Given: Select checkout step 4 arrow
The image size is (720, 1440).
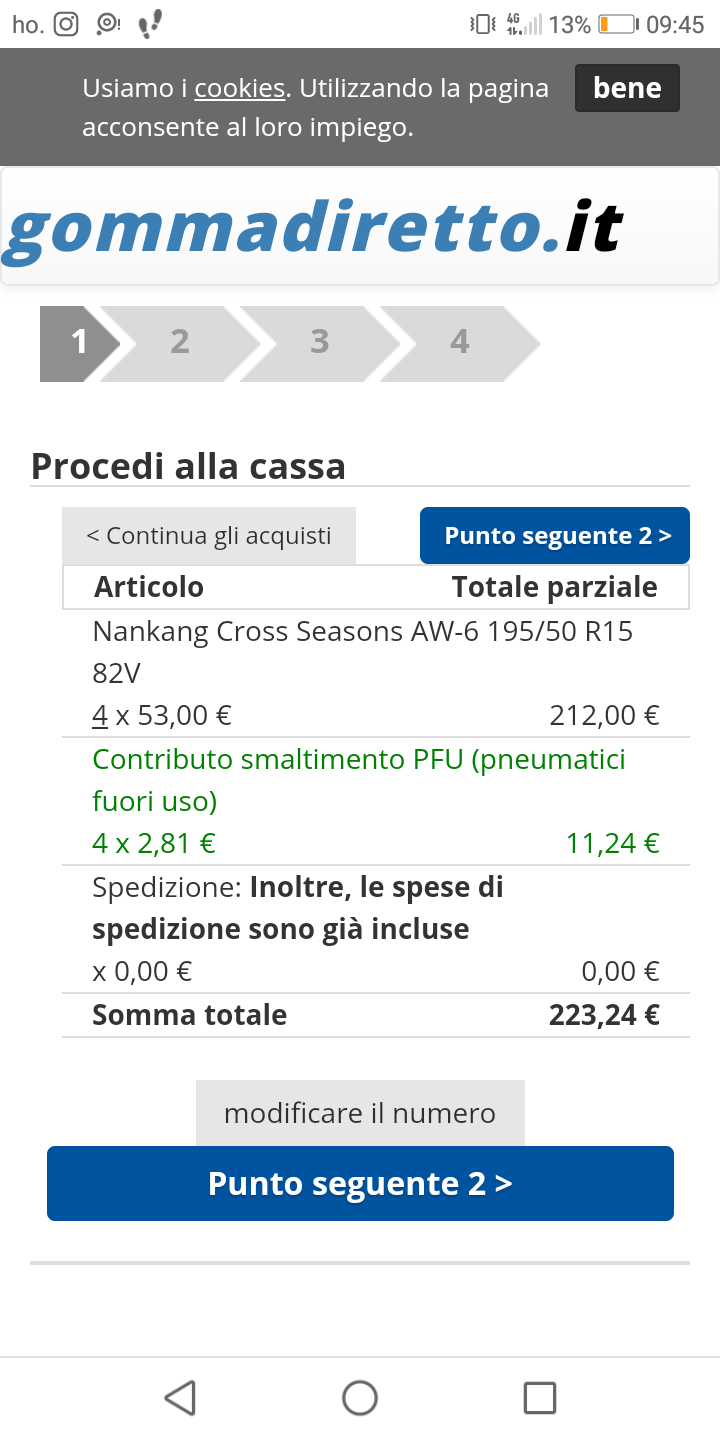Looking at the screenshot, I should coord(460,343).
